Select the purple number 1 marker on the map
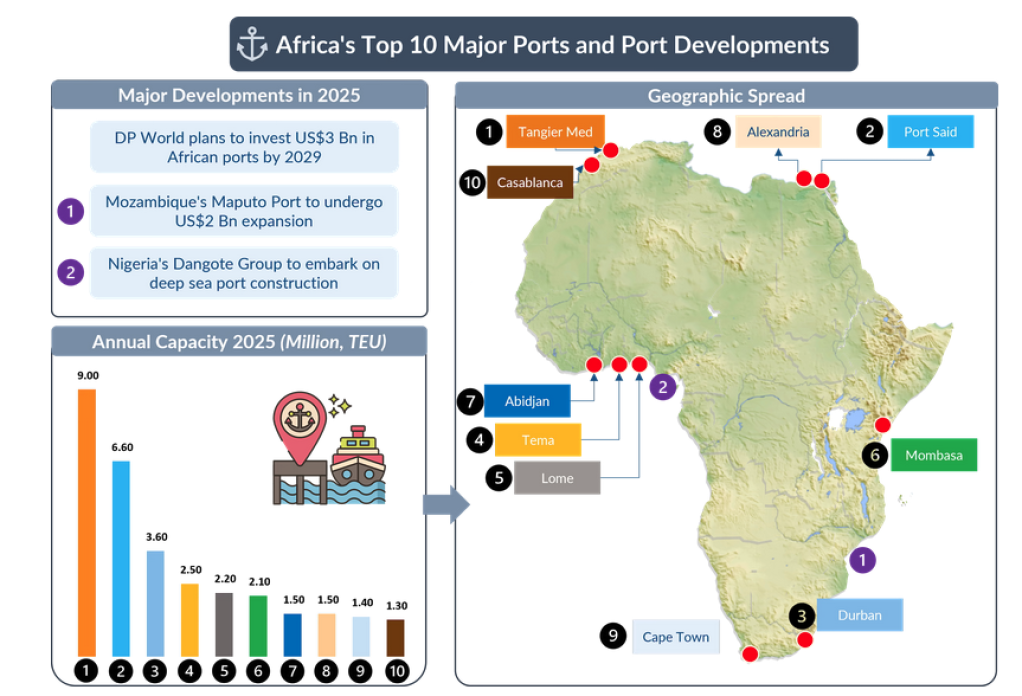Screen dimensions: 1022x696 point(862,559)
